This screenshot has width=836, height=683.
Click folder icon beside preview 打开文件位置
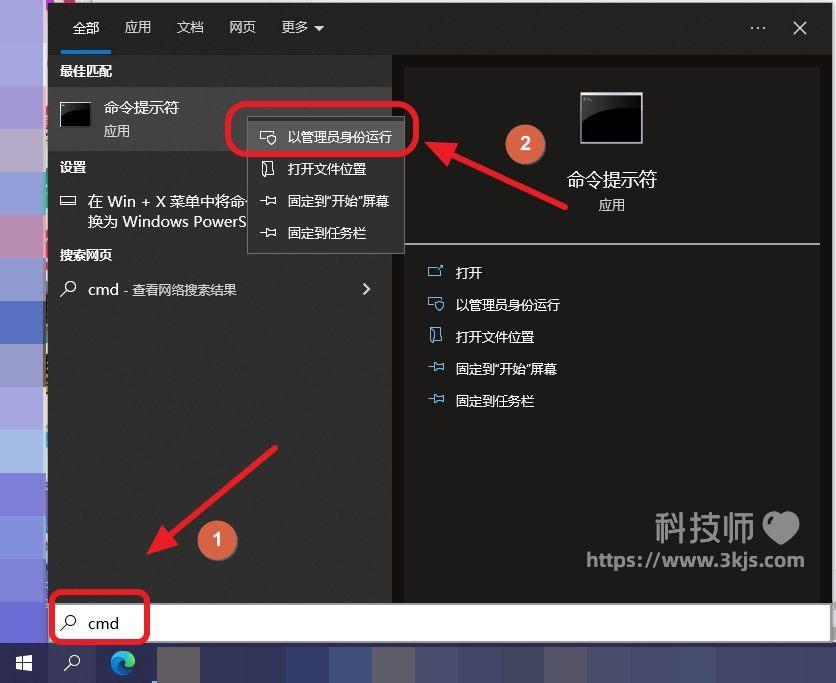pos(436,335)
